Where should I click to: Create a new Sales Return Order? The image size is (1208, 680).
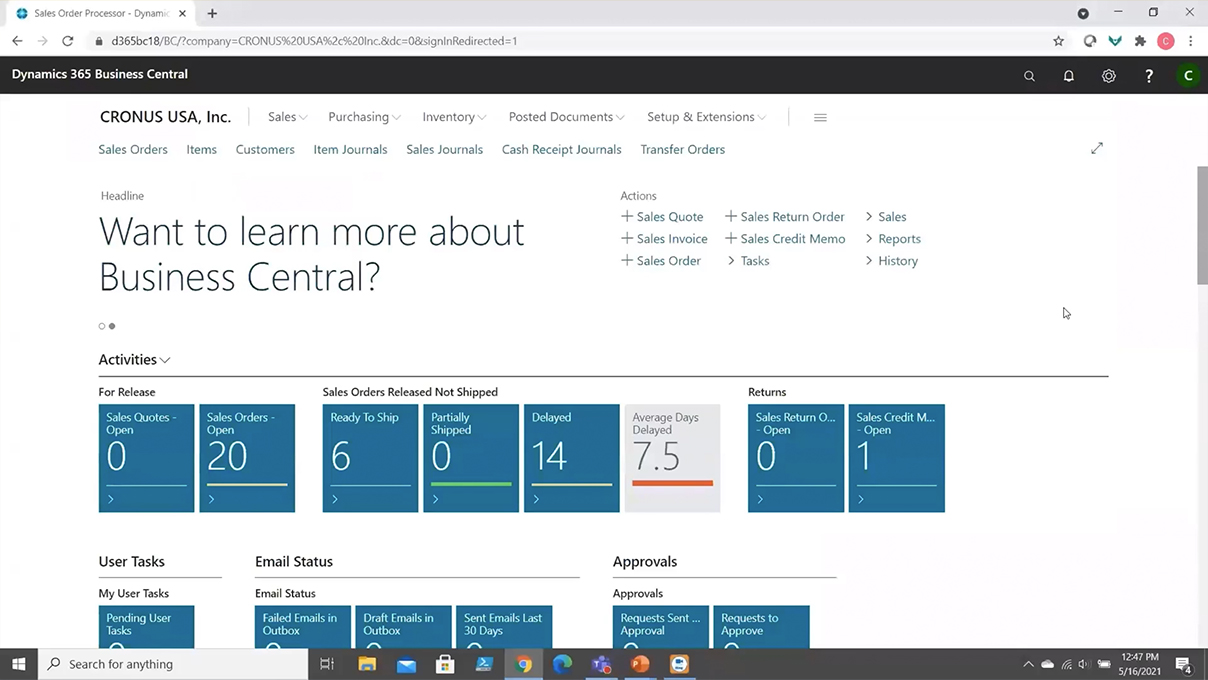pos(785,217)
